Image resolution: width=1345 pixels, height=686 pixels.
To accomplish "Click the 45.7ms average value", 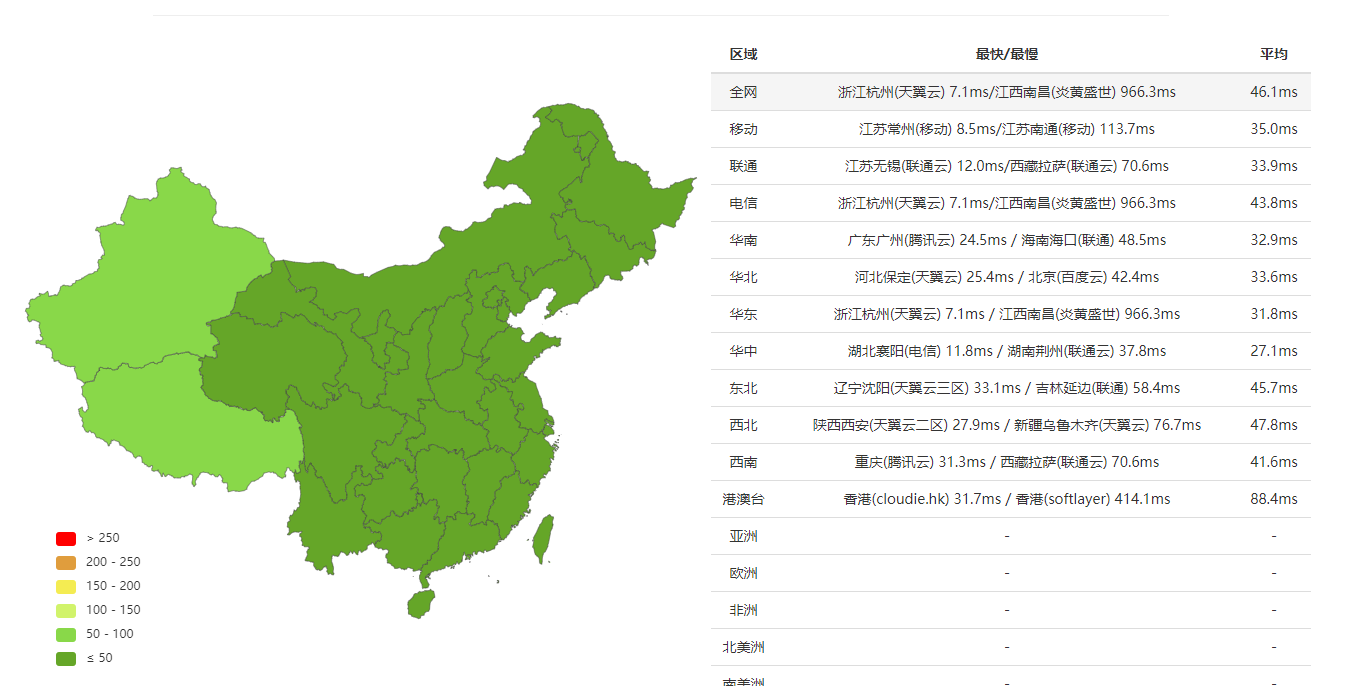I will click(1274, 388).
